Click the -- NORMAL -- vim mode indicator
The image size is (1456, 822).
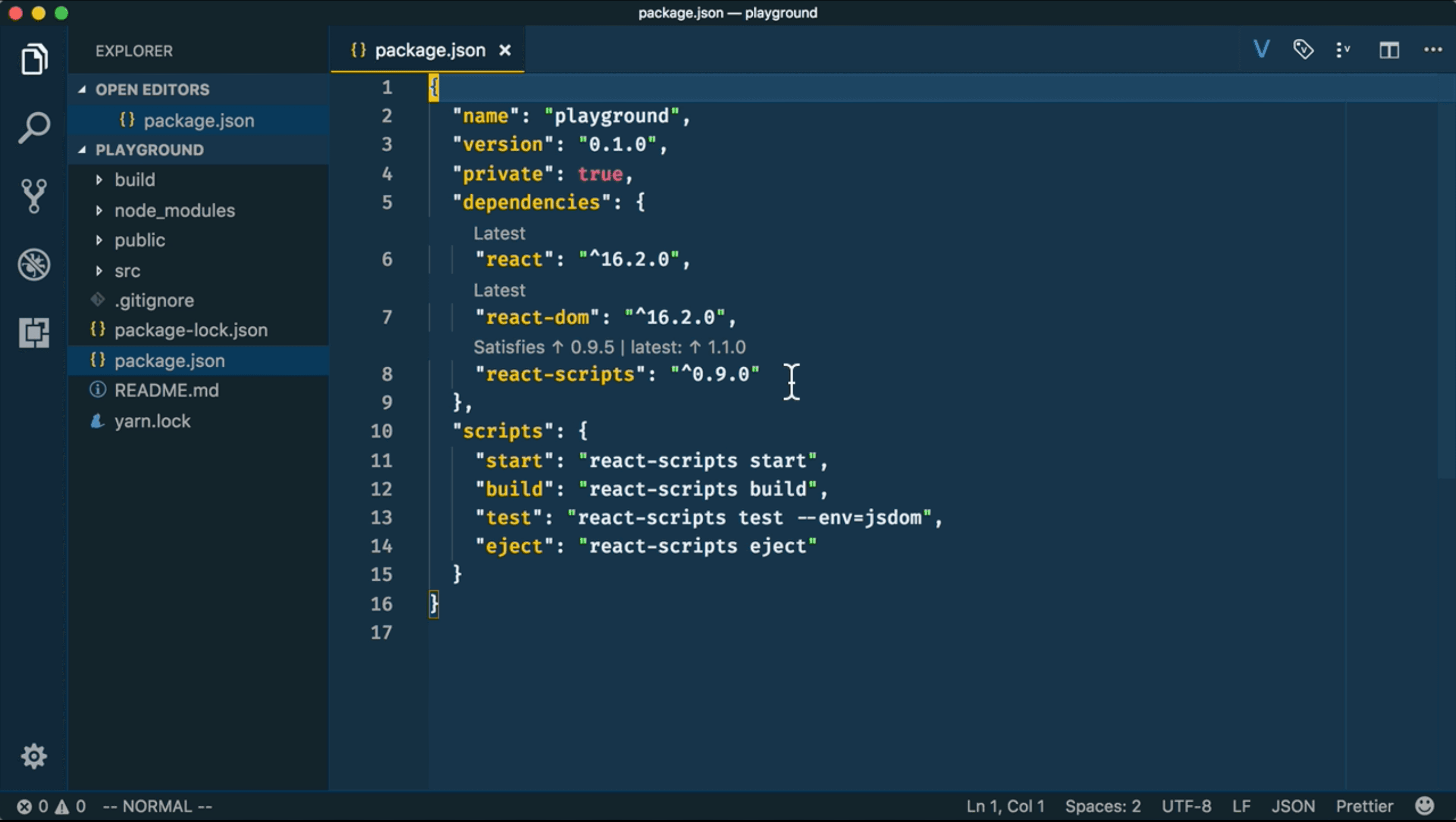pyautogui.click(x=158, y=806)
